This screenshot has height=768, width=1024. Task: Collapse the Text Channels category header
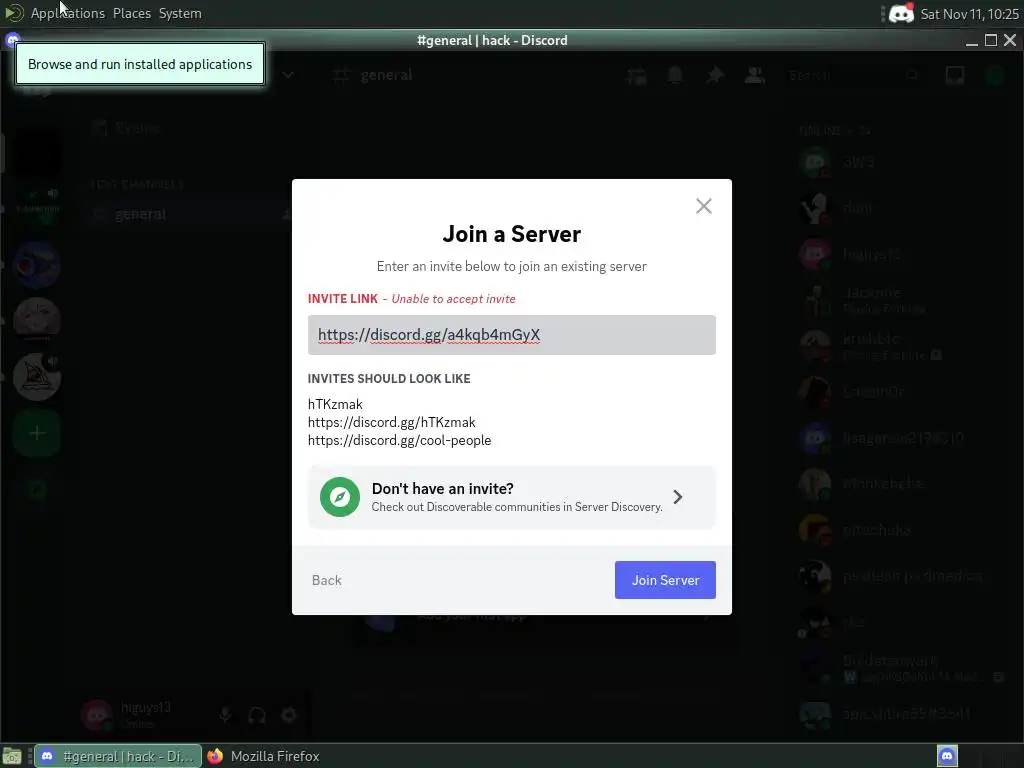(137, 185)
